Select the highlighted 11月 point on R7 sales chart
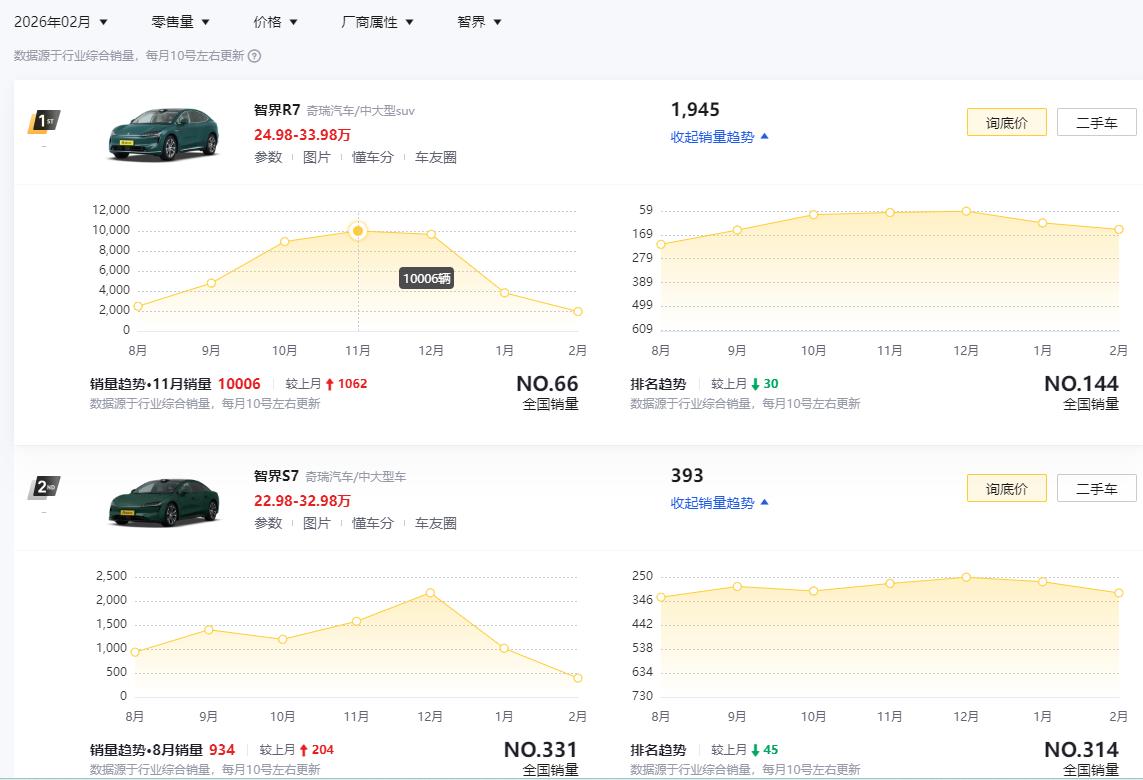The width and height of the screenshot is (1143, 780). click(x=358, y=231)
